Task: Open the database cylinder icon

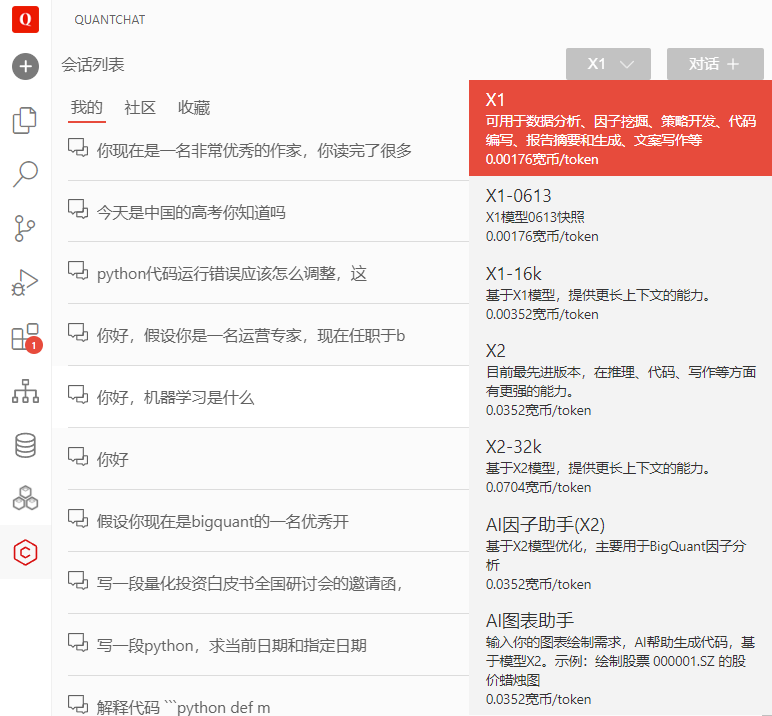Action: pos(25,445)
